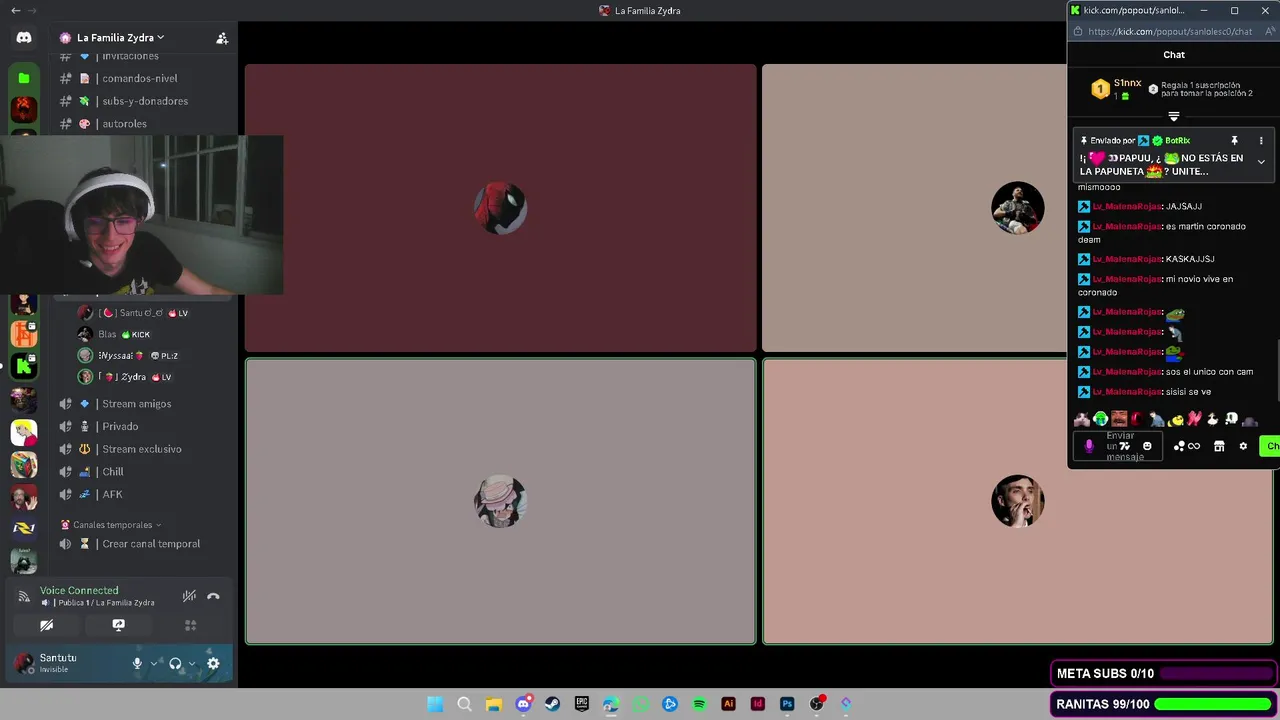The height and width of the screenshot is (720, 1280).
Task: Select the bottom-right singer avatar tile
Action: click(1018, 501)
